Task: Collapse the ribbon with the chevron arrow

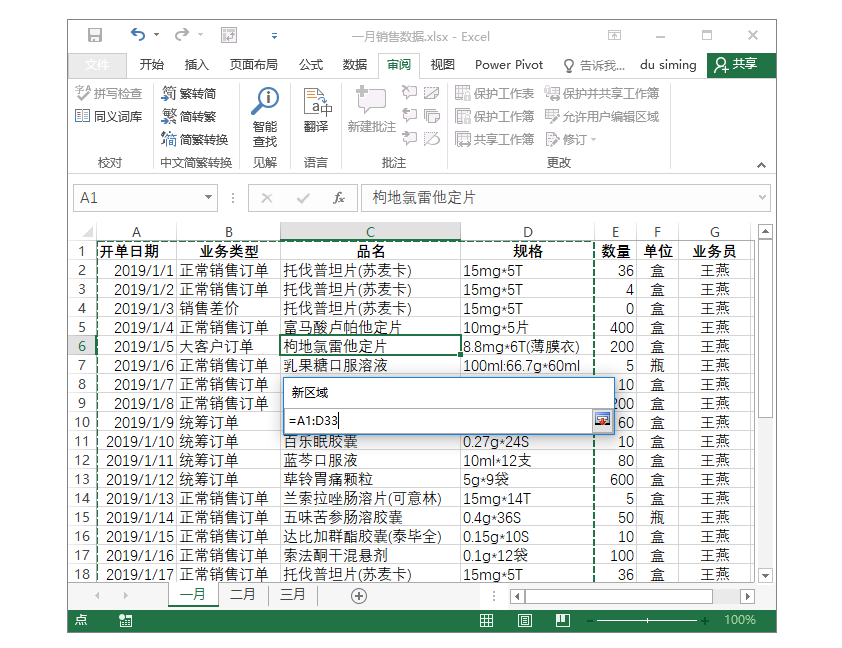Action: (761, 165)
